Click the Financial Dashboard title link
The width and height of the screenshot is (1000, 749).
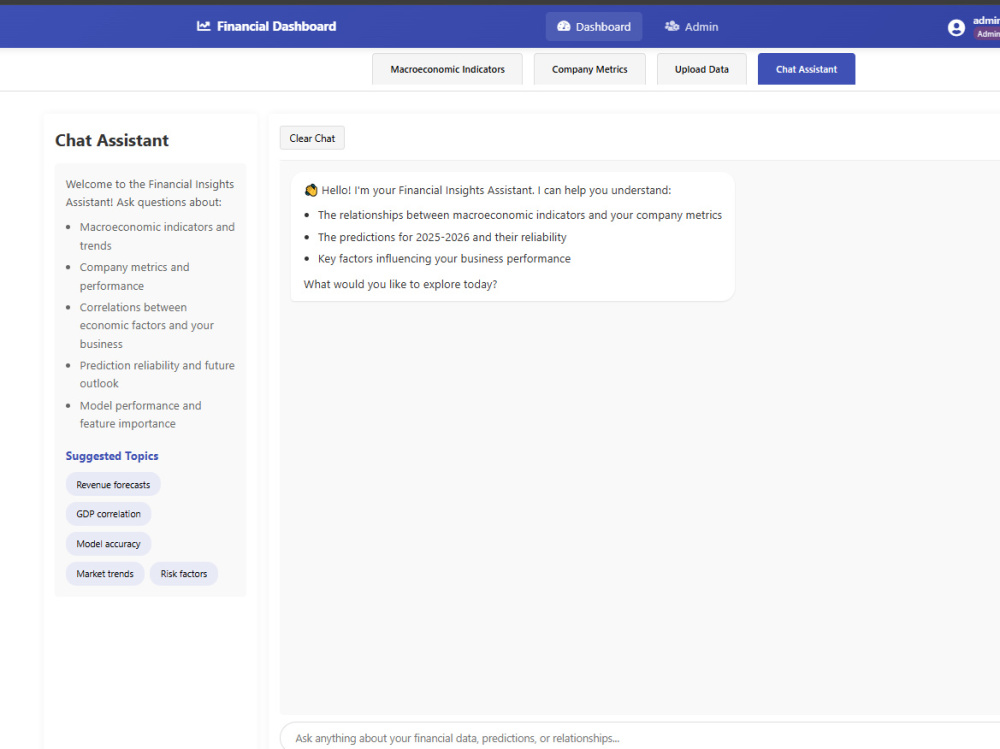pos(276,26)
